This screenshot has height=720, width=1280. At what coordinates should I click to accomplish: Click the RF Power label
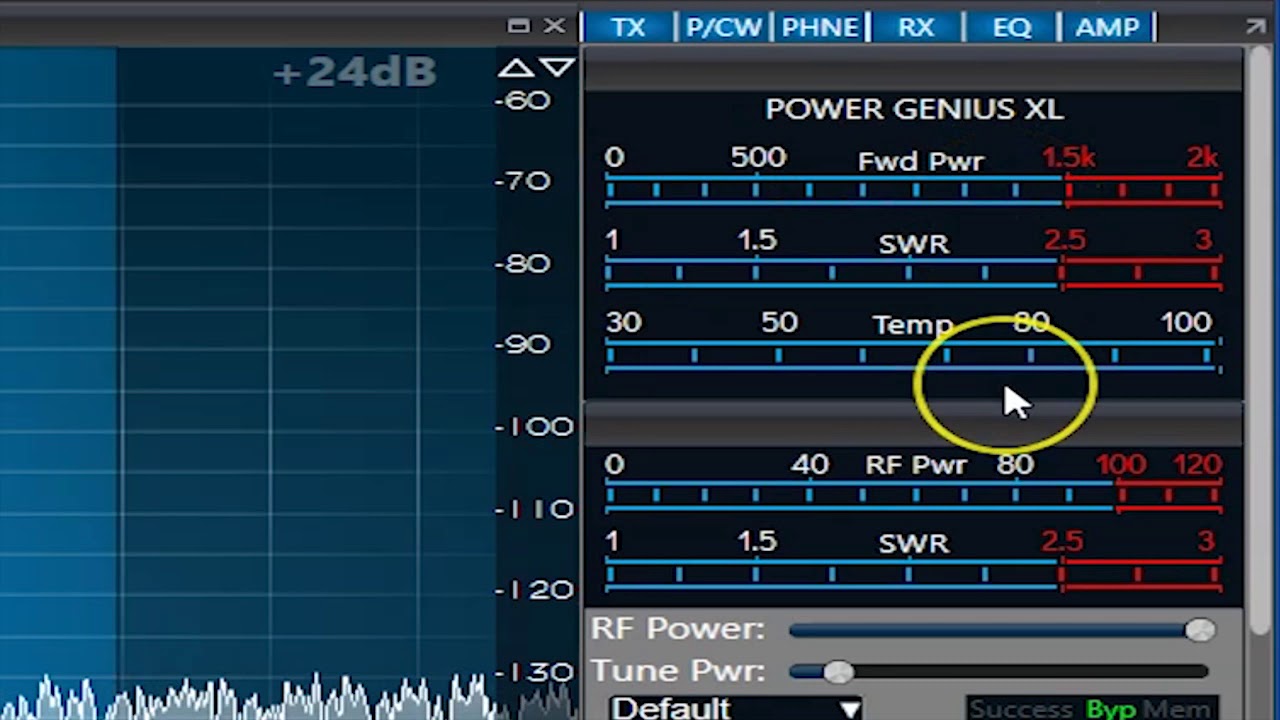click(x=678, y=629)
